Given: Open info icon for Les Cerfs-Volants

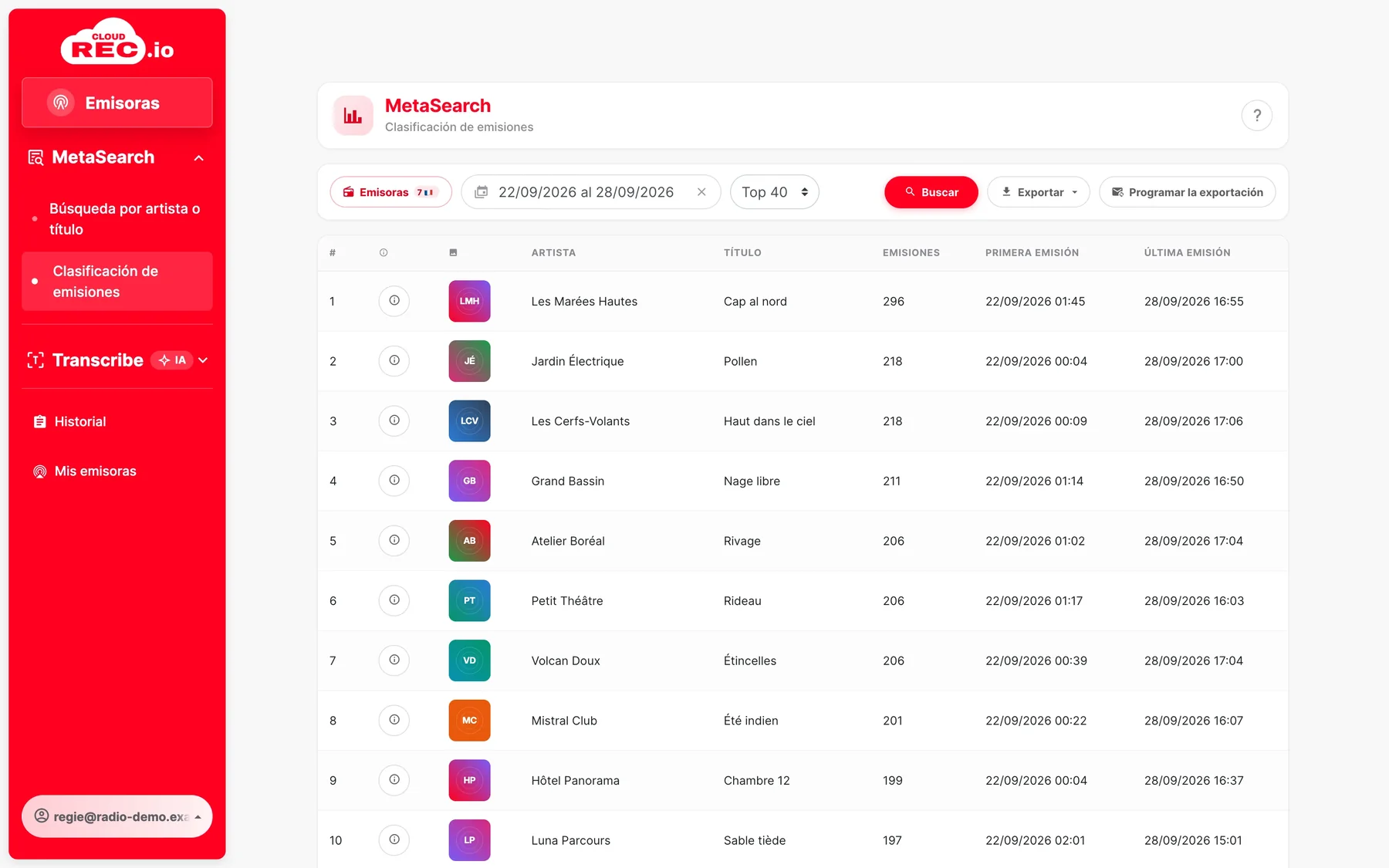Looking at the screenshot, I should [394, 420].
